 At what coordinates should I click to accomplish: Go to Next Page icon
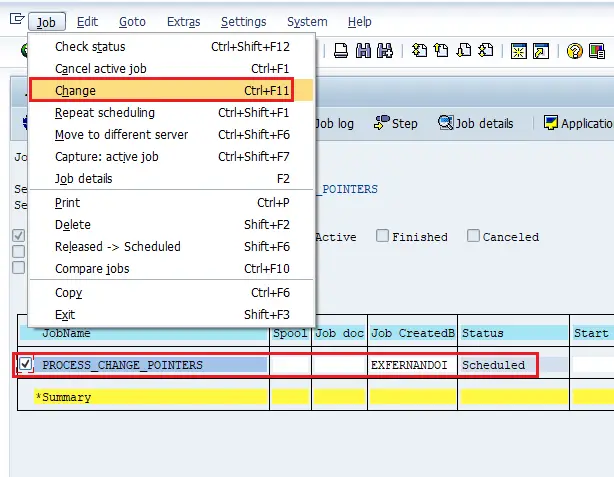click(x=464, y=51)
